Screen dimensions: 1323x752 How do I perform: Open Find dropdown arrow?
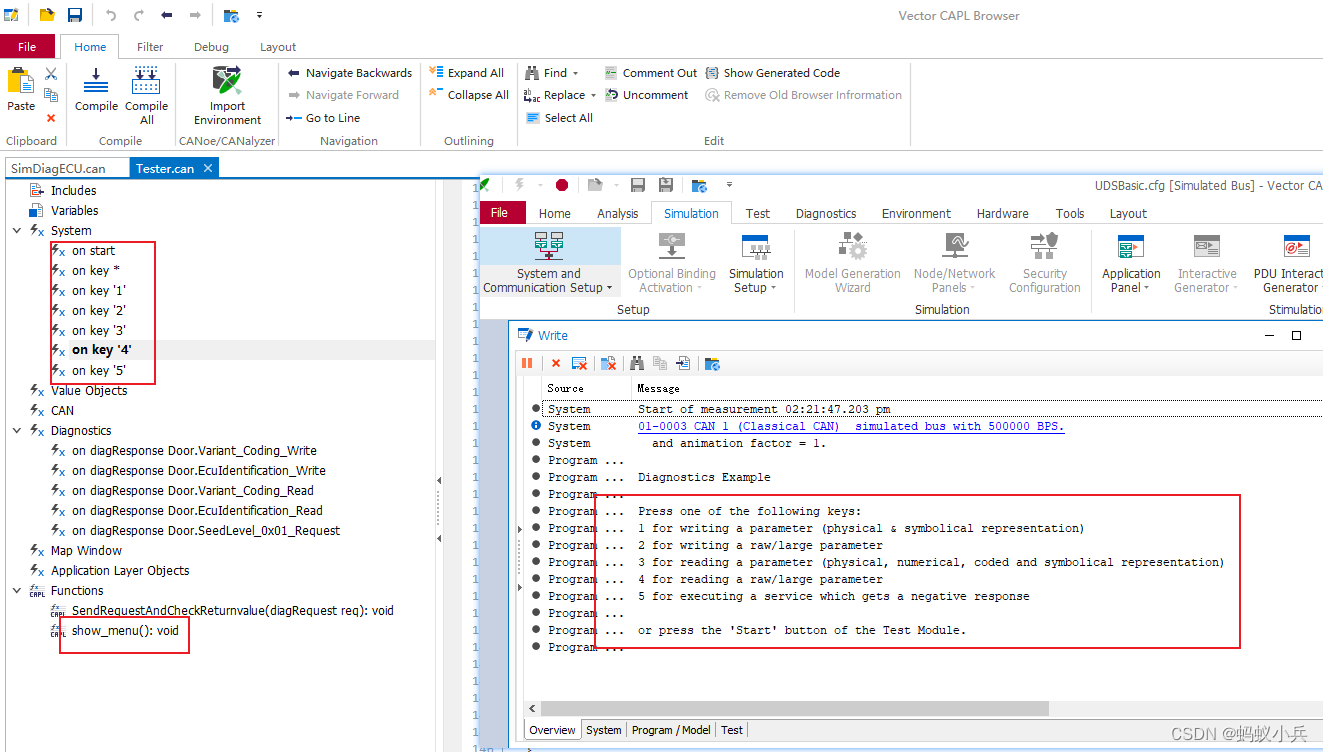[x=576, y=73]
